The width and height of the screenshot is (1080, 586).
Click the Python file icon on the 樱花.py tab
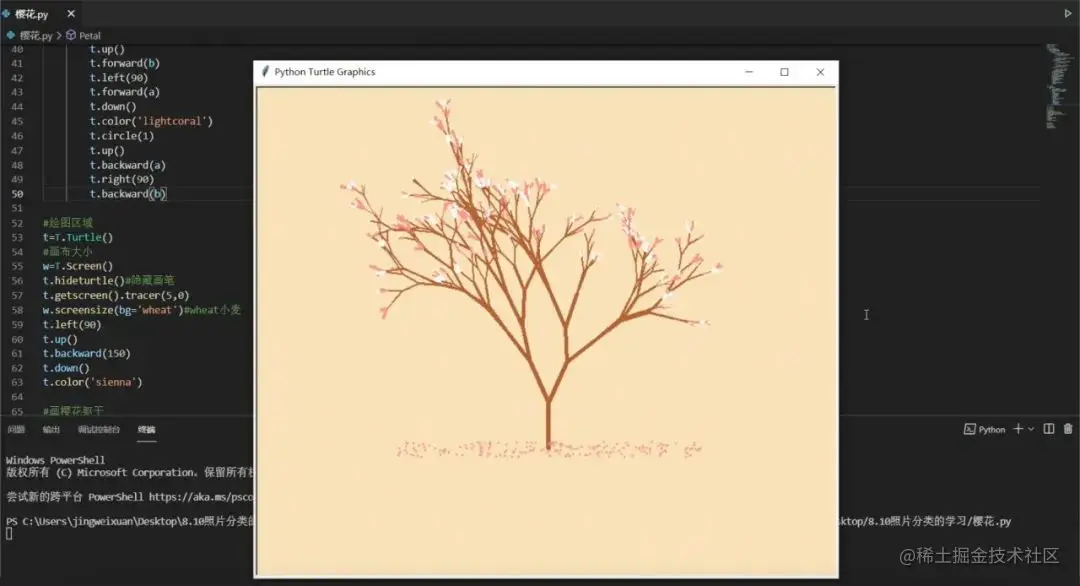pos(9,14)
